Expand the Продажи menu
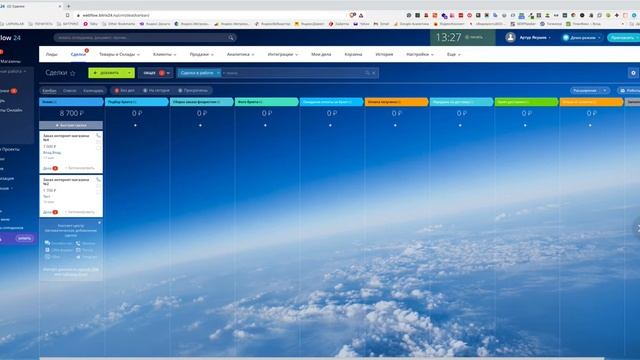Viewport: 640px width, 360px height. (202, 54)
